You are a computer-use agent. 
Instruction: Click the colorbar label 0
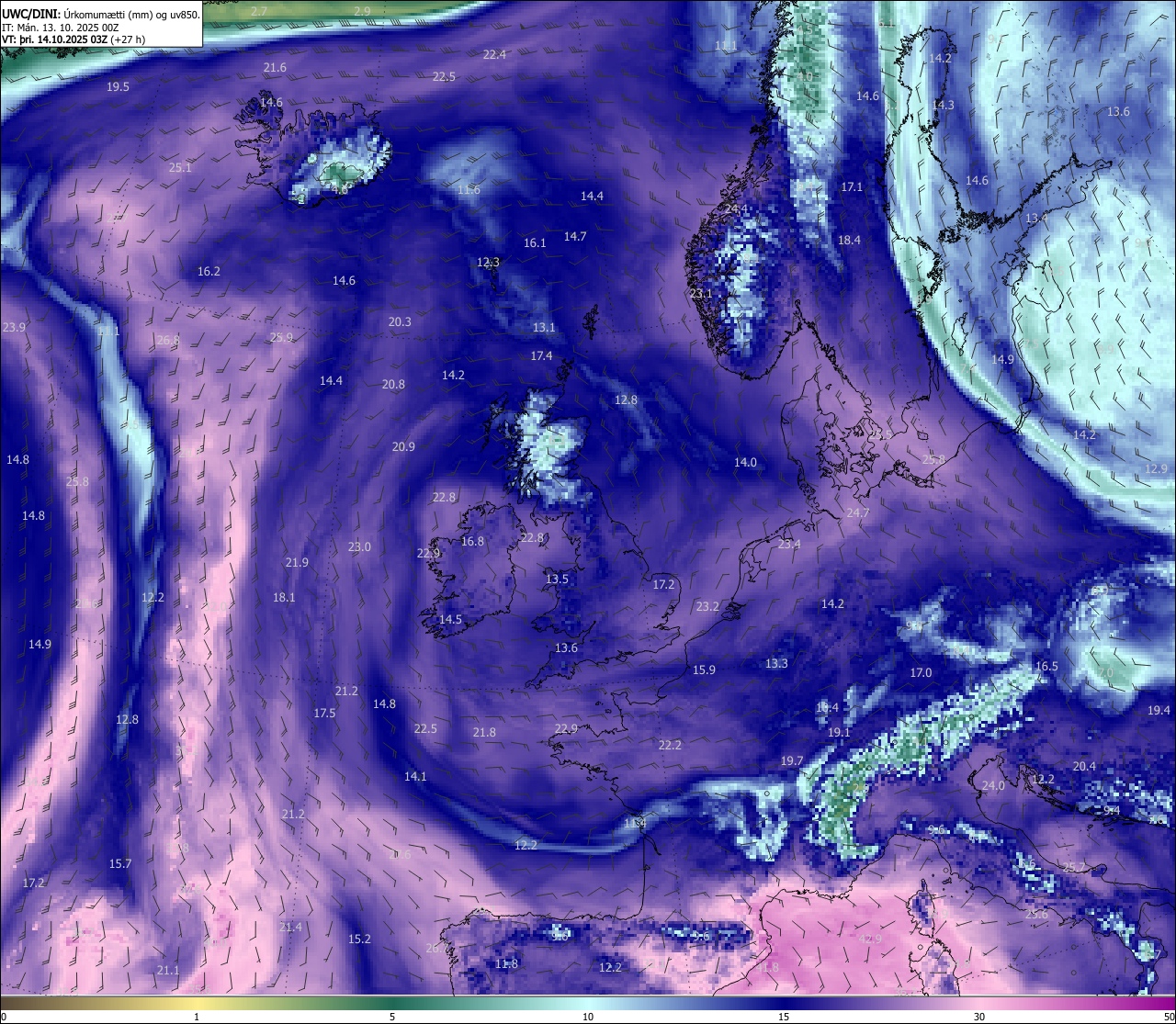[4, 1017]
